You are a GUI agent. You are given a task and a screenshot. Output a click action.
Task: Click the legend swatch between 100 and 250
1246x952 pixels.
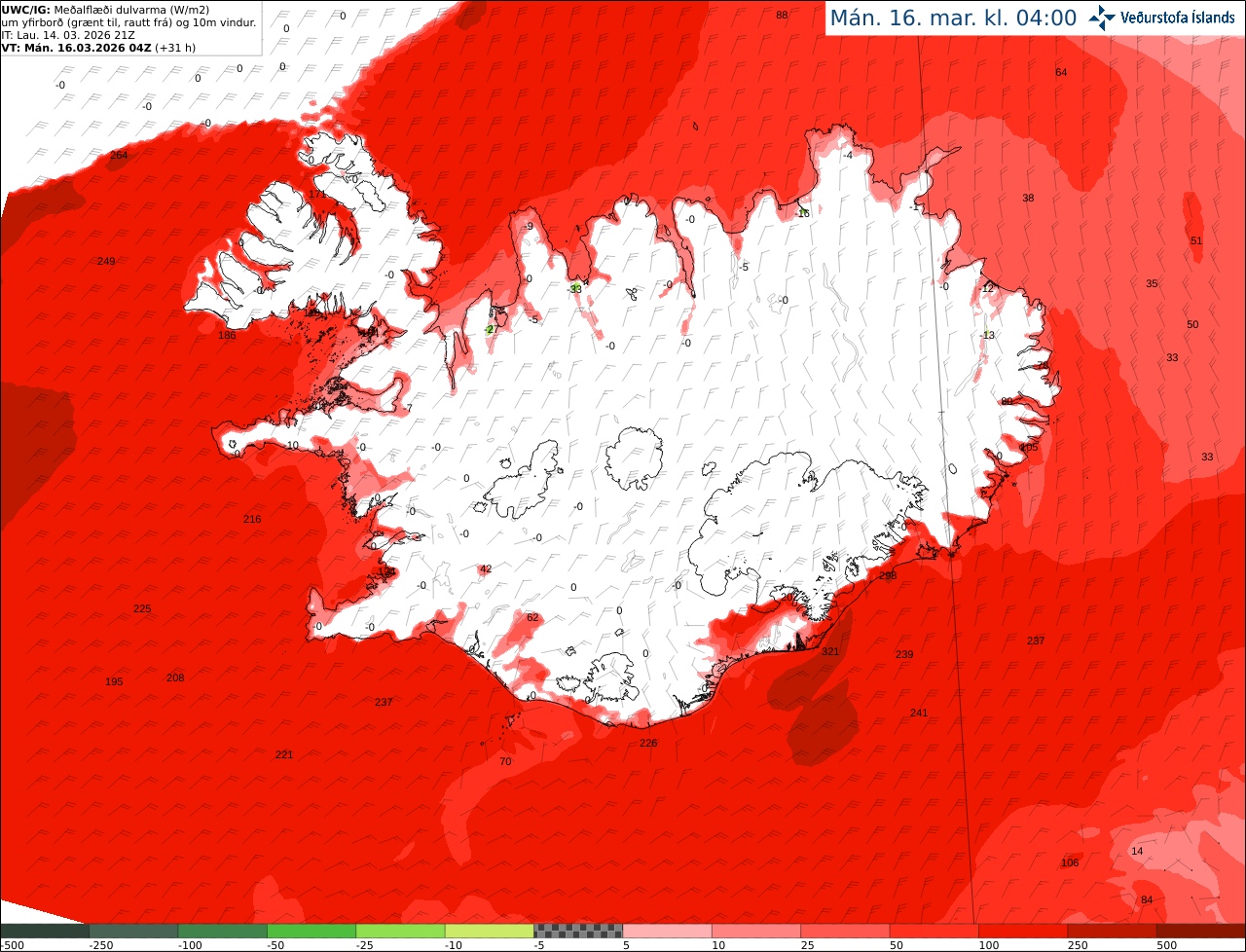pos(1023,931)
